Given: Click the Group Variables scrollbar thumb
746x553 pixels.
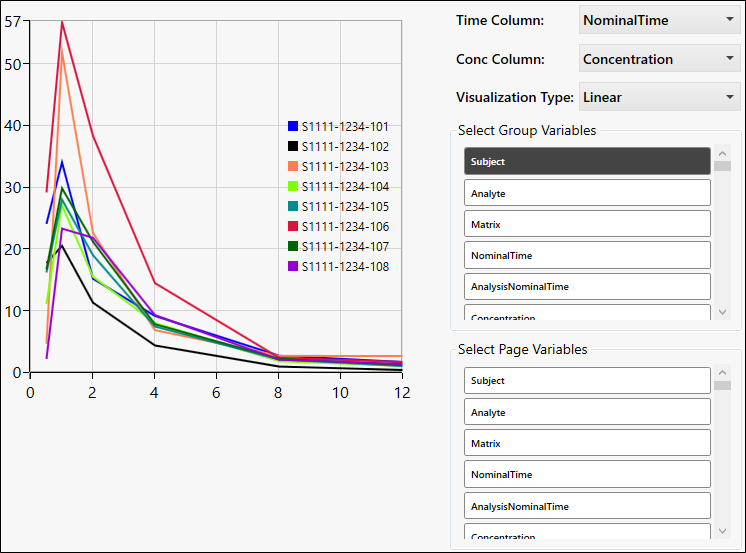Looking at the screenshot, I should click(x=722, y=166).
